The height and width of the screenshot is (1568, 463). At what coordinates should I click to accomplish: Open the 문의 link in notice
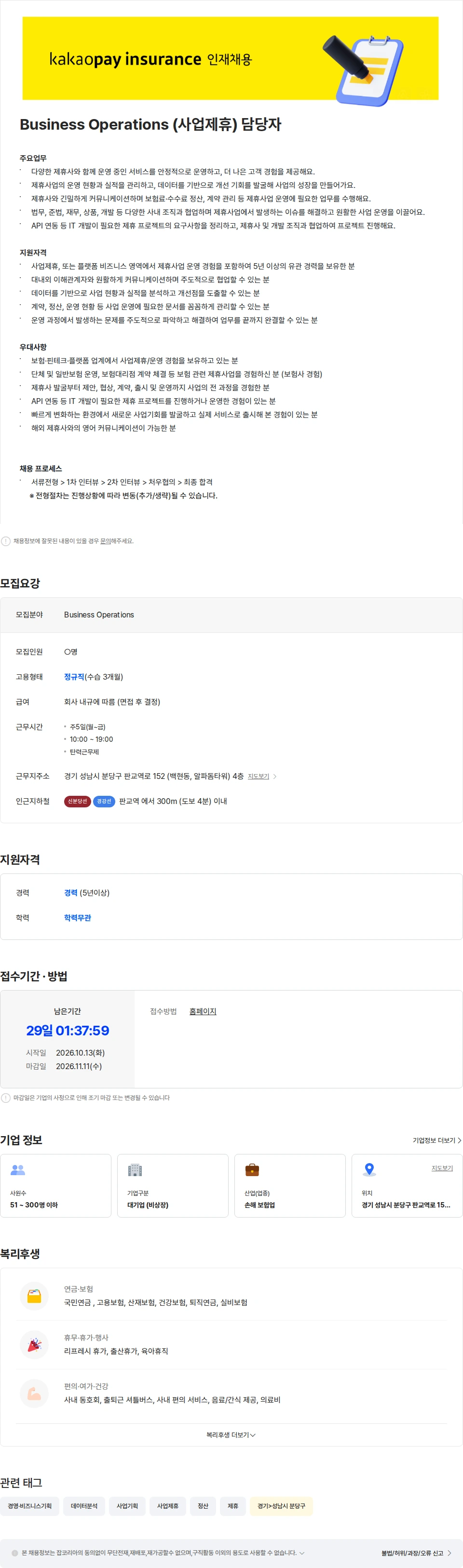pos(106,541)
